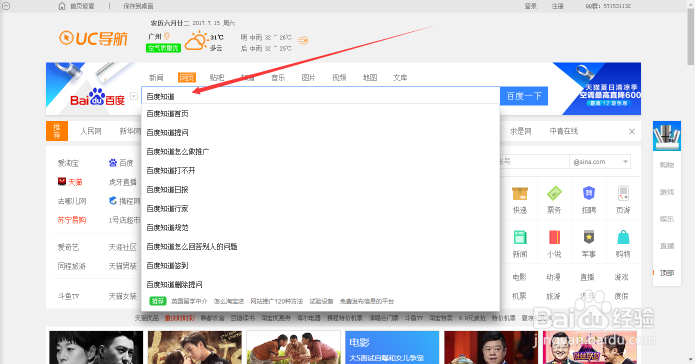695x364 pixels.
Task: Click the Tmall 天猫 icon link
Action: pos(70,182)
